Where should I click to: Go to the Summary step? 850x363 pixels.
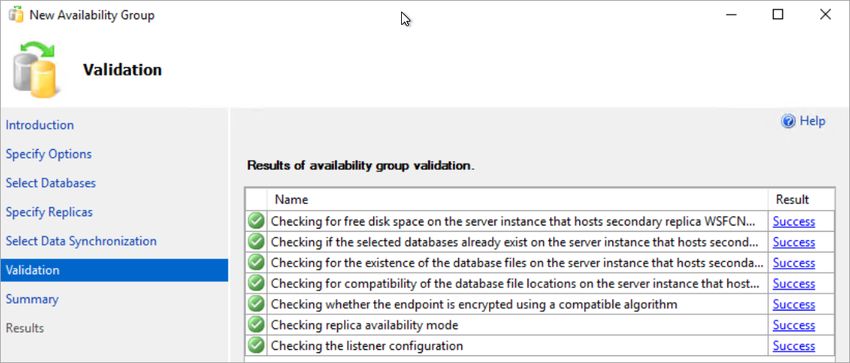click(32, 299)
